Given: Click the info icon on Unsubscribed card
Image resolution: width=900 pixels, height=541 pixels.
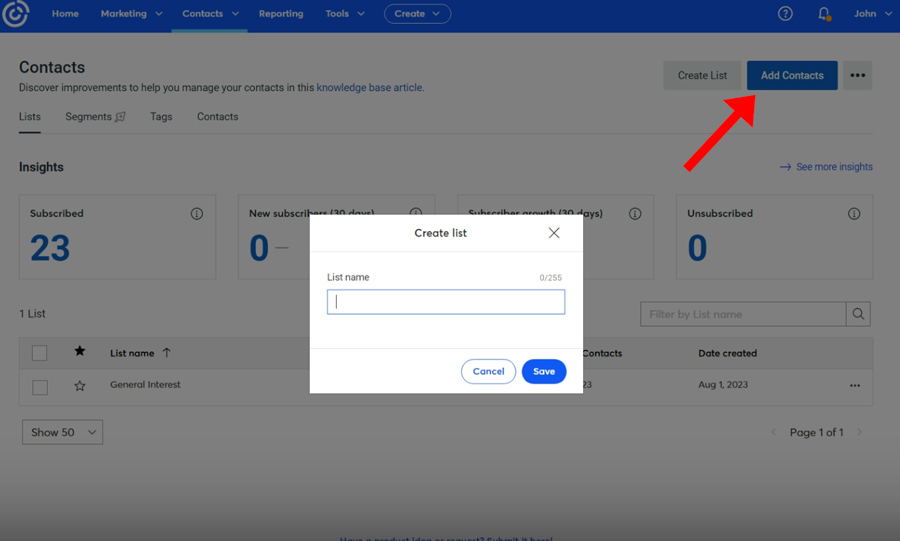Looking at the screenshot, I should click(854, 213).
